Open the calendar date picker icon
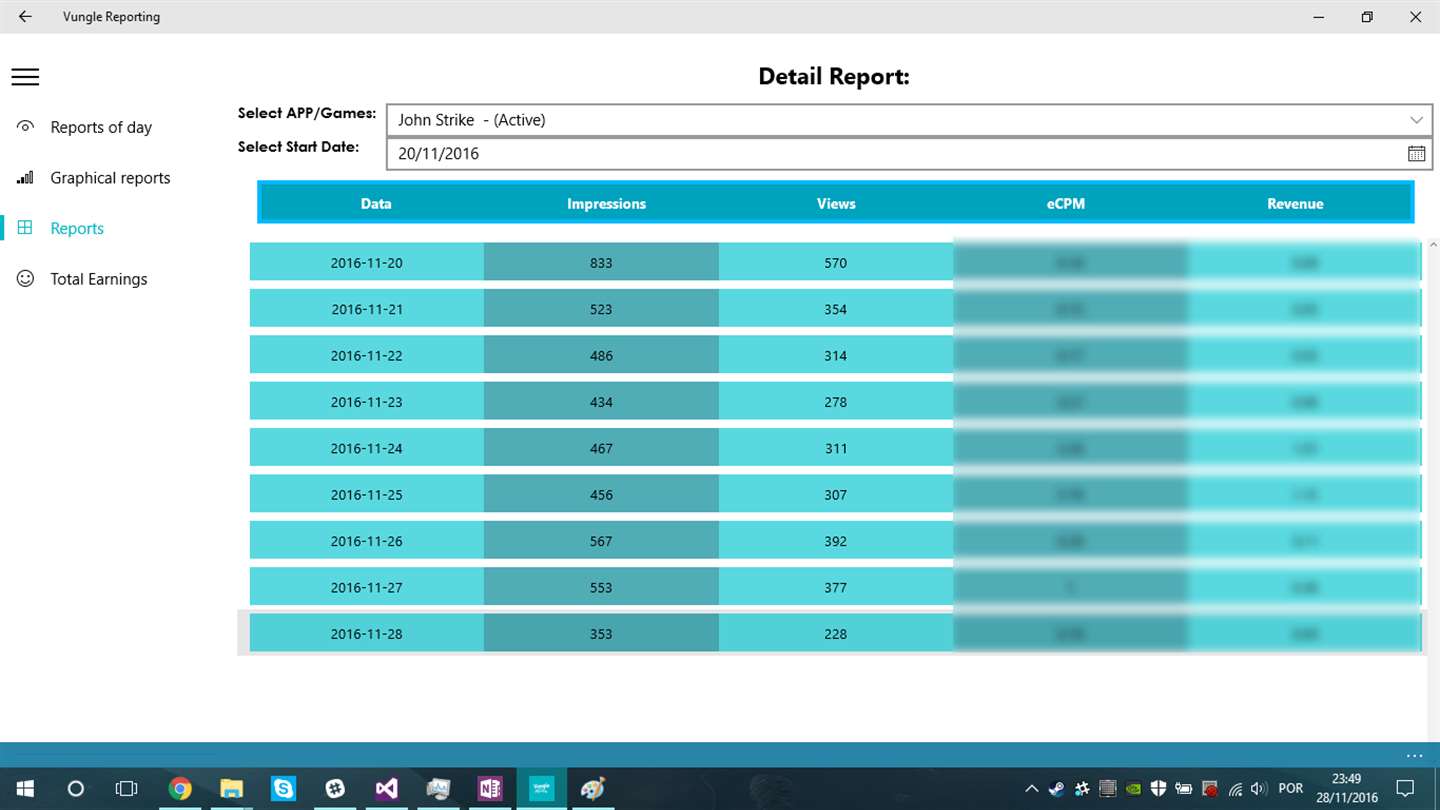Viewport: 1440px width, 810px height. (x=1416, y=153)
